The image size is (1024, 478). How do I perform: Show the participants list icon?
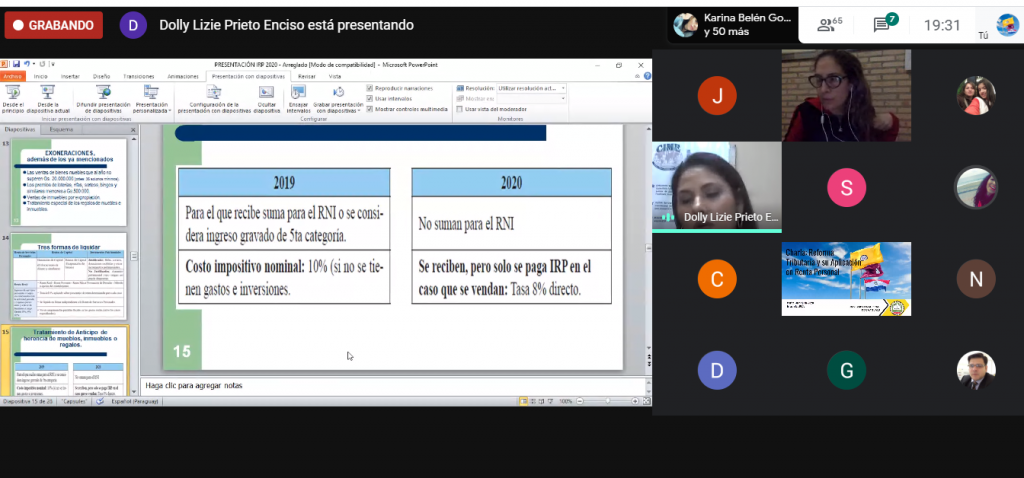[829, 25]
